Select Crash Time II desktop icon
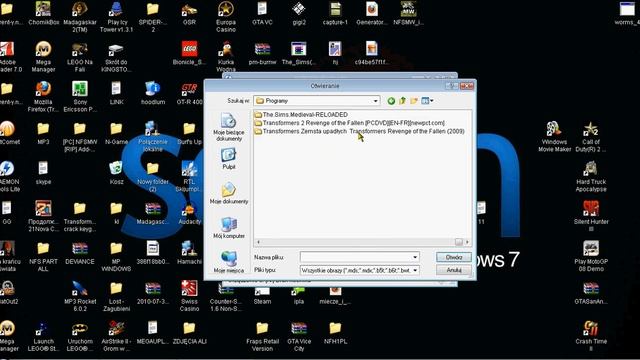 click(591, 336)
